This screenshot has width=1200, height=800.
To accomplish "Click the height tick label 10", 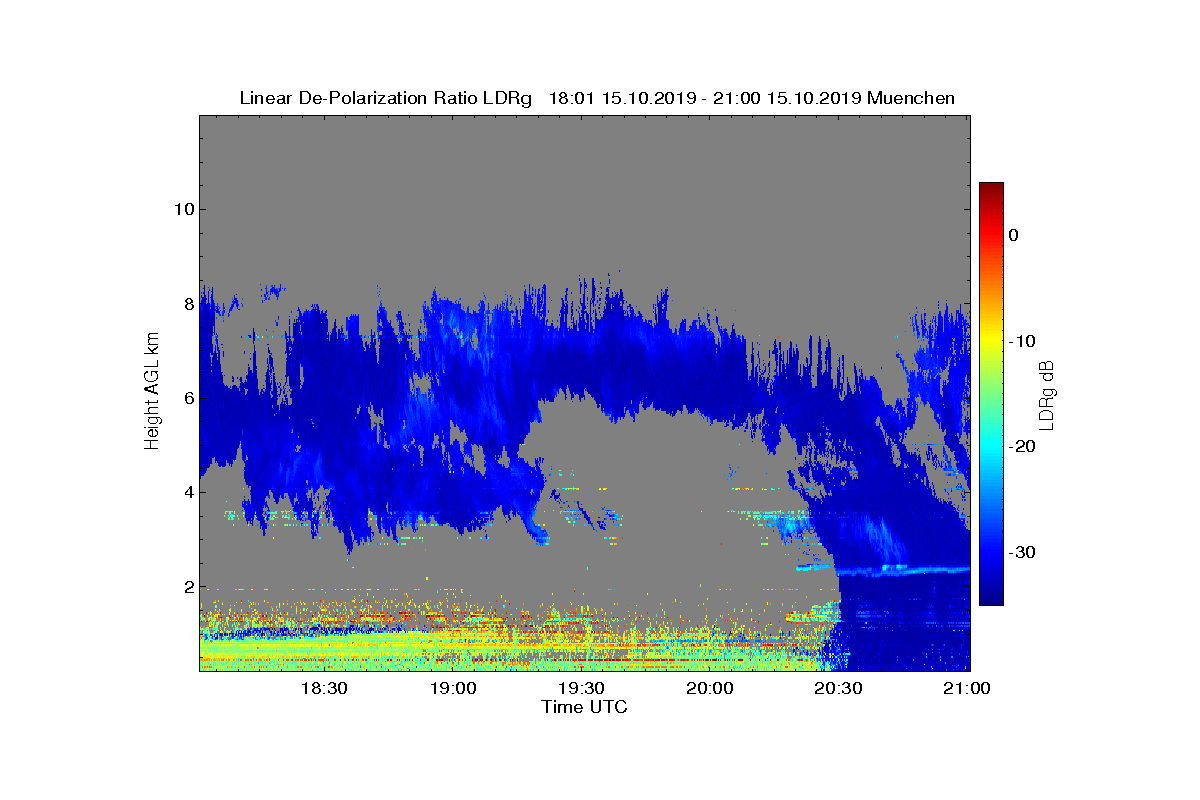I will 182,209.
